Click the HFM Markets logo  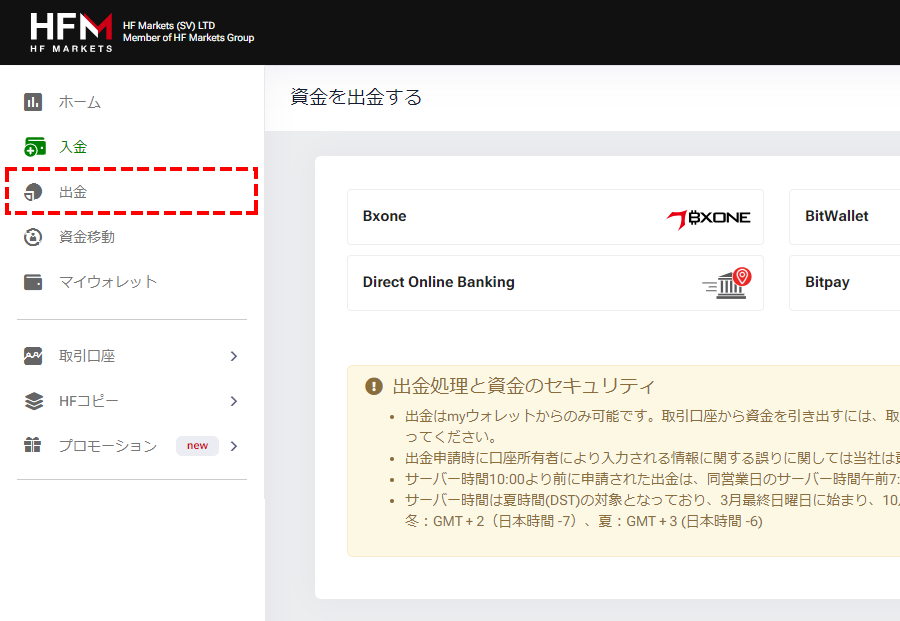pyautogui.click(x=71, y=33)
